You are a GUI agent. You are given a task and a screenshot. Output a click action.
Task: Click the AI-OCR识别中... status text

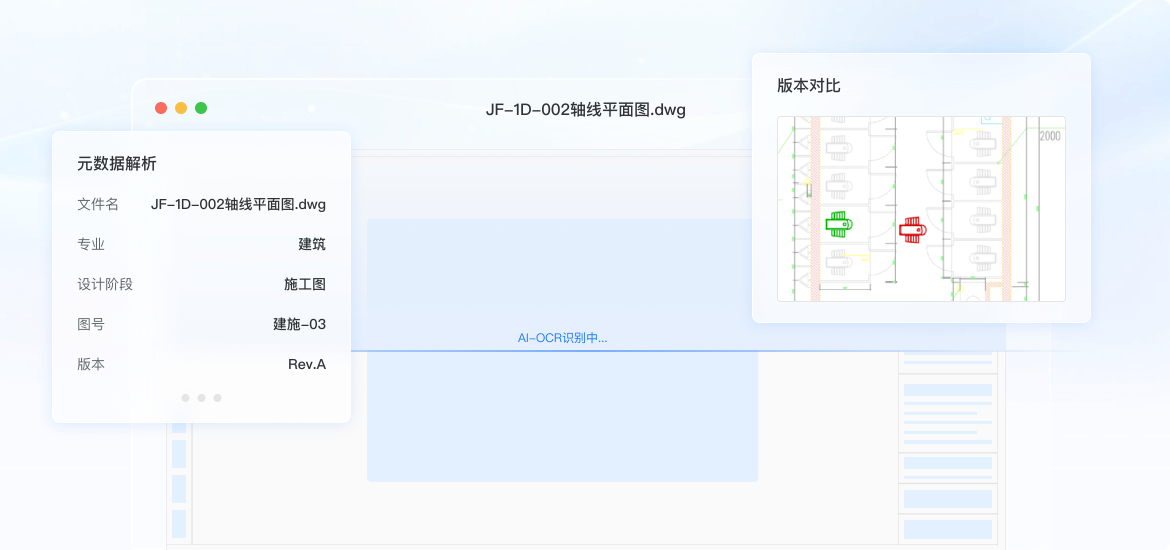563,338
